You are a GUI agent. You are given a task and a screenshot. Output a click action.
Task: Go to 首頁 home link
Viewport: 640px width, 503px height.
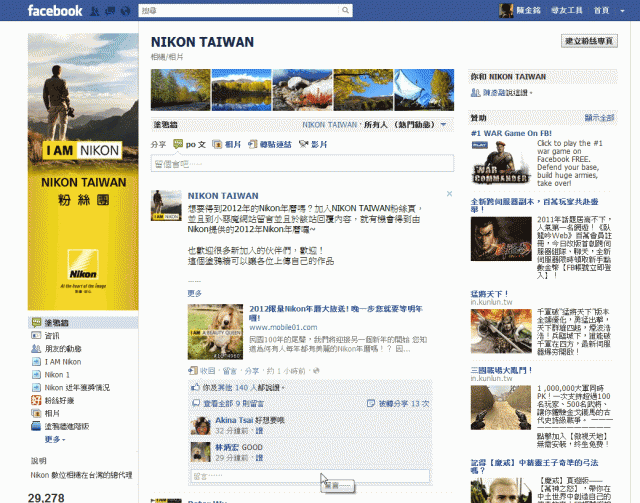pos(601,10)
